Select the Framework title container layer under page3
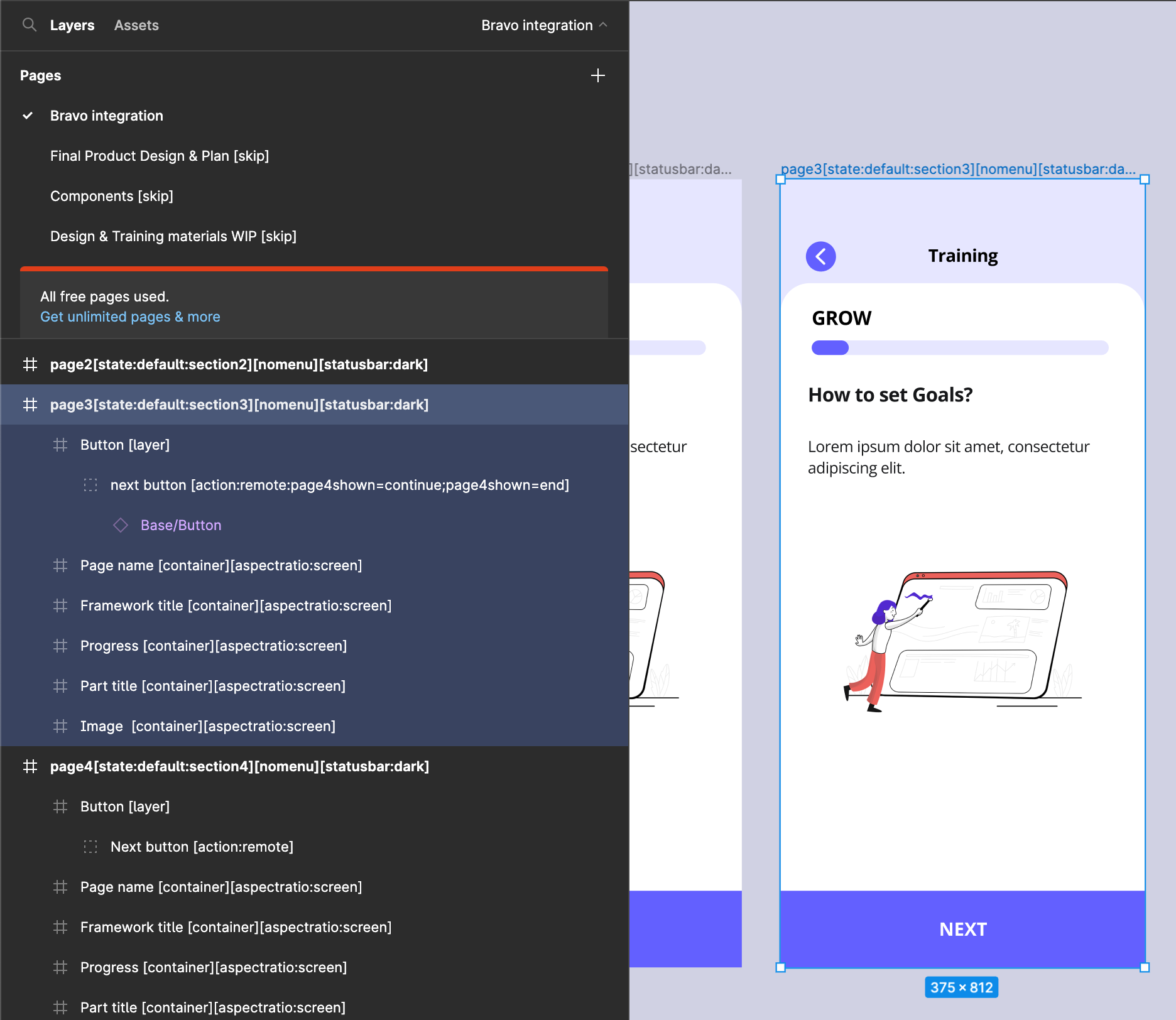 click(x=314, y=605)
